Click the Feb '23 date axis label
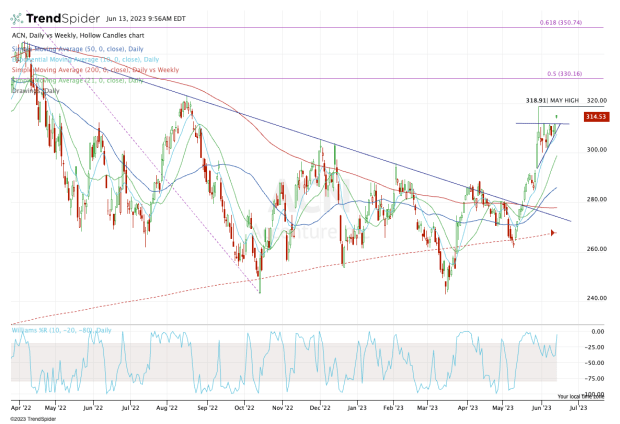 (x=393, y=407)
